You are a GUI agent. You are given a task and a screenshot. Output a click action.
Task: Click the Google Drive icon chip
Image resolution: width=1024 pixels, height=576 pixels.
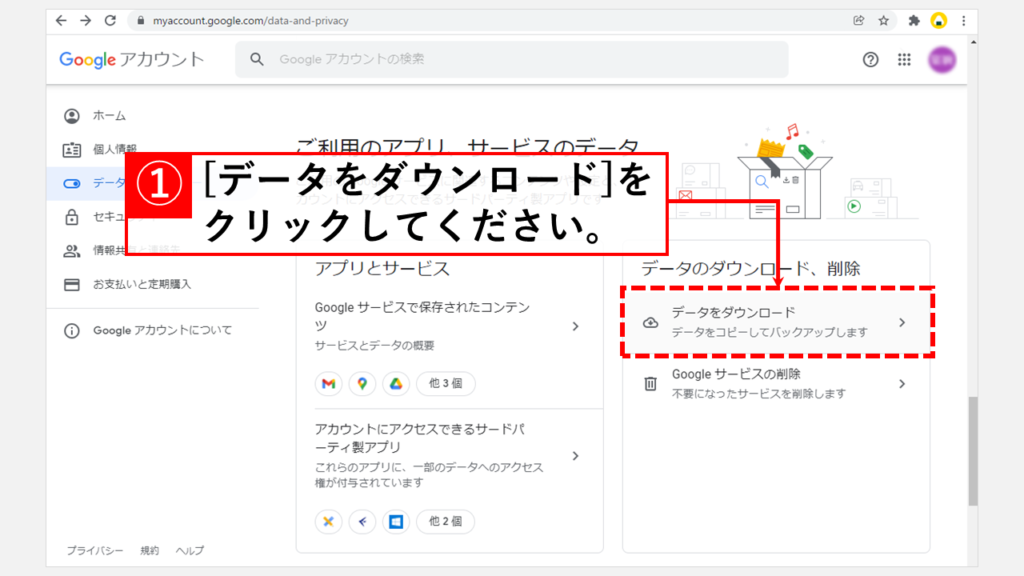tap(396, 384)
